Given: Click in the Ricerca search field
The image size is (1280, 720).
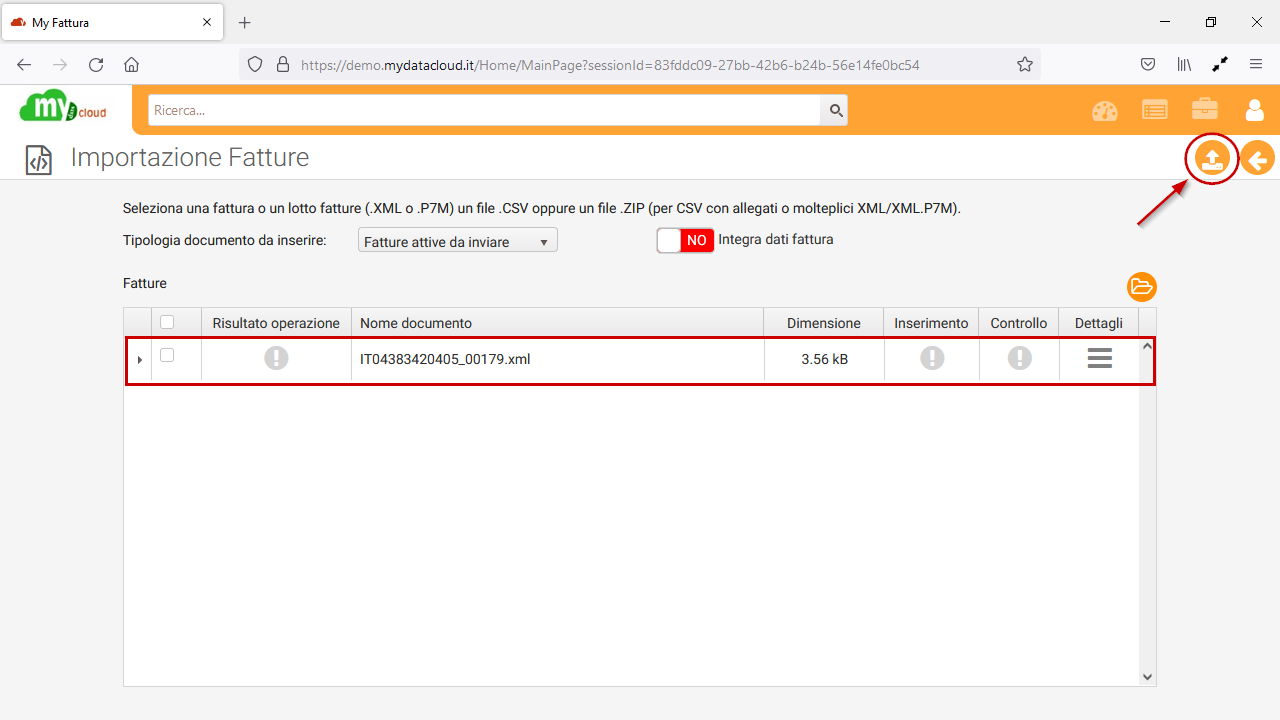Looking at the screenshot, I should 485,110.
